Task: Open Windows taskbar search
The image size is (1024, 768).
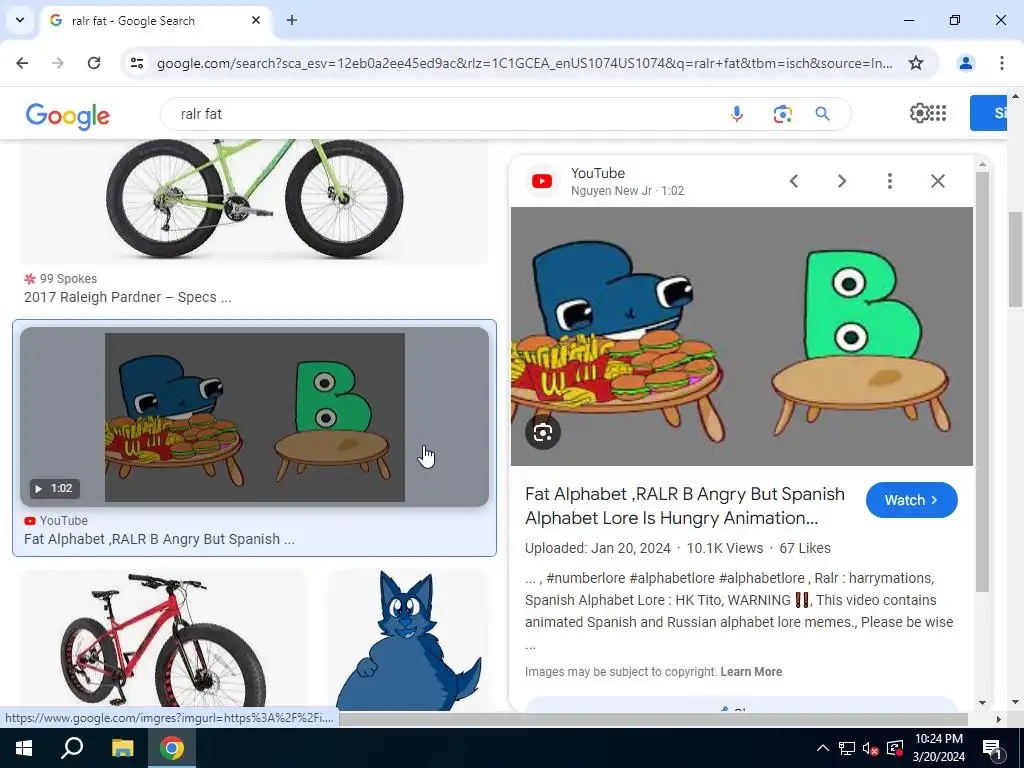Action: (x=72, y=748)
